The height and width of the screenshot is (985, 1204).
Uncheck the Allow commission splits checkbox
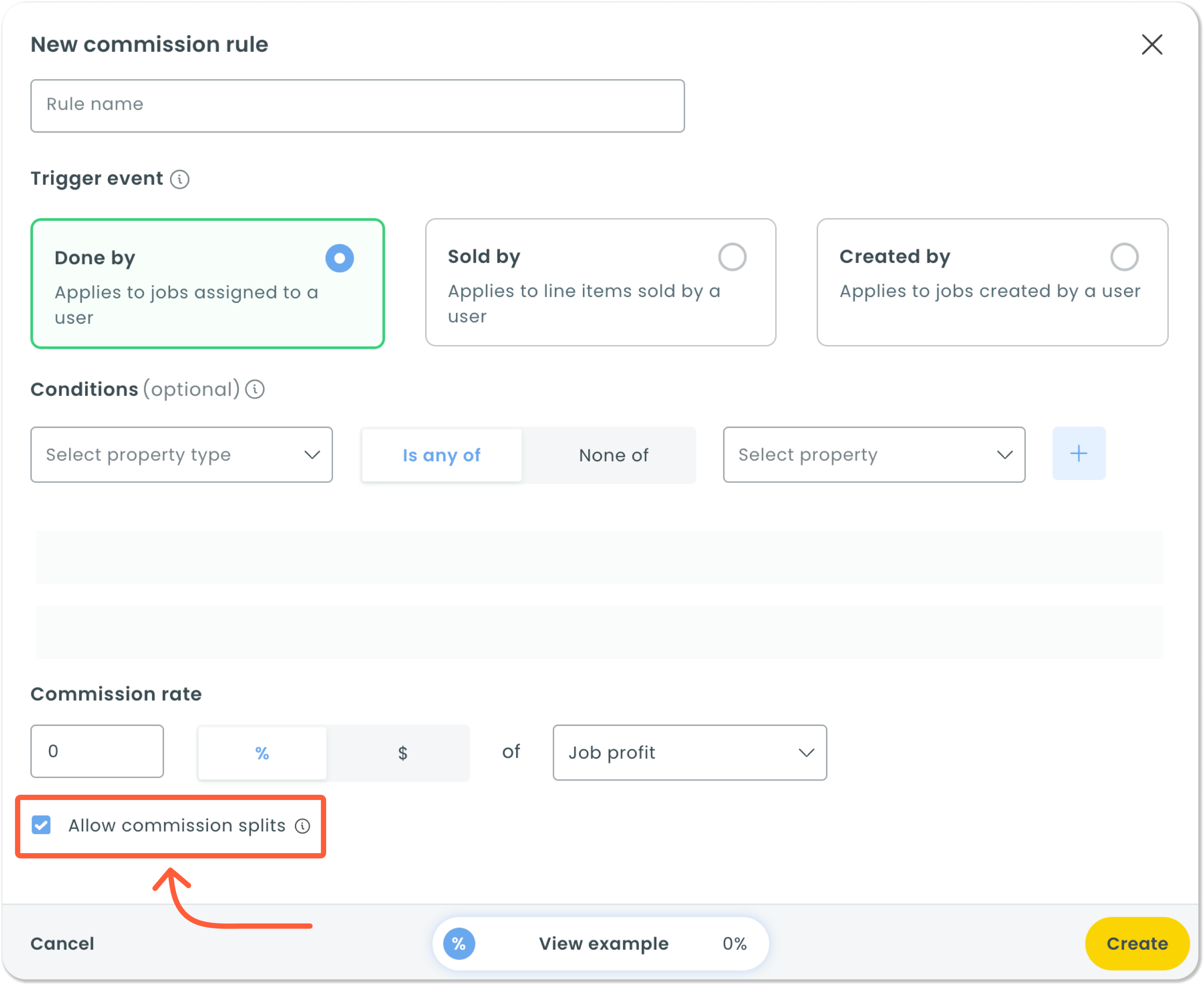click(x=41, y=825)
